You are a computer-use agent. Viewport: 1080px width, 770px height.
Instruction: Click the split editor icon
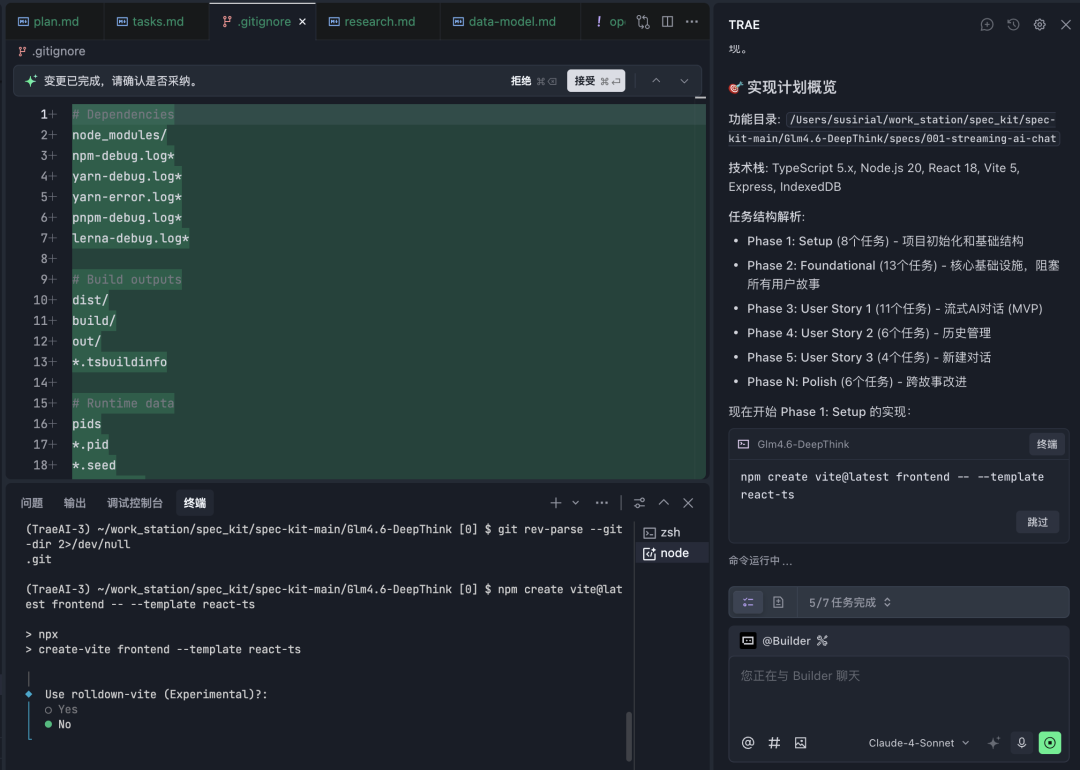[667, 22]
